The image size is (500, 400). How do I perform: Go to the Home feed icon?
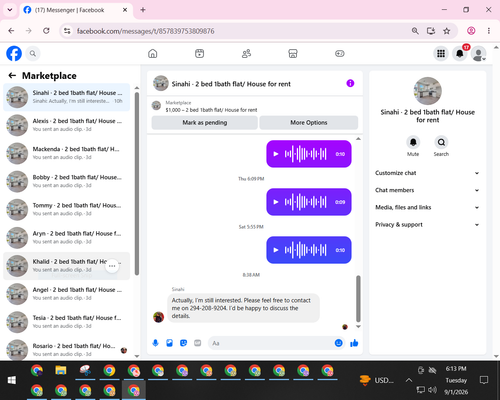click(153, 53)
